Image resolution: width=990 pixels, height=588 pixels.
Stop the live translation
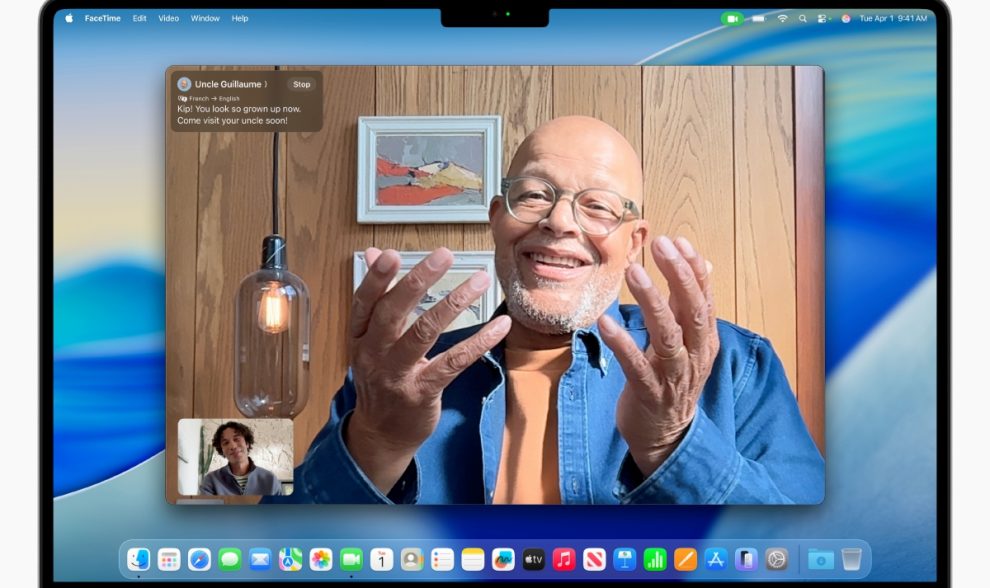(x=301, y=85)
